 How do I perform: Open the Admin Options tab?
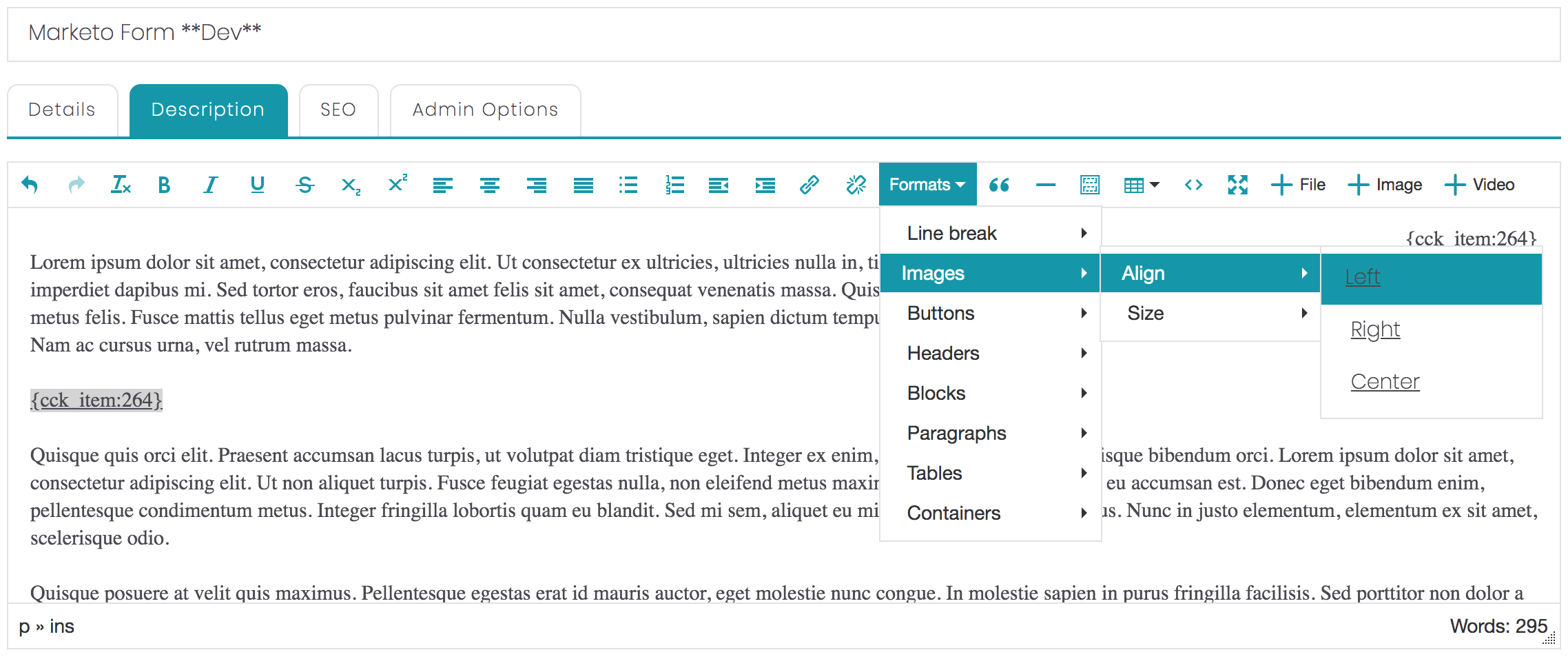(485, 110)
